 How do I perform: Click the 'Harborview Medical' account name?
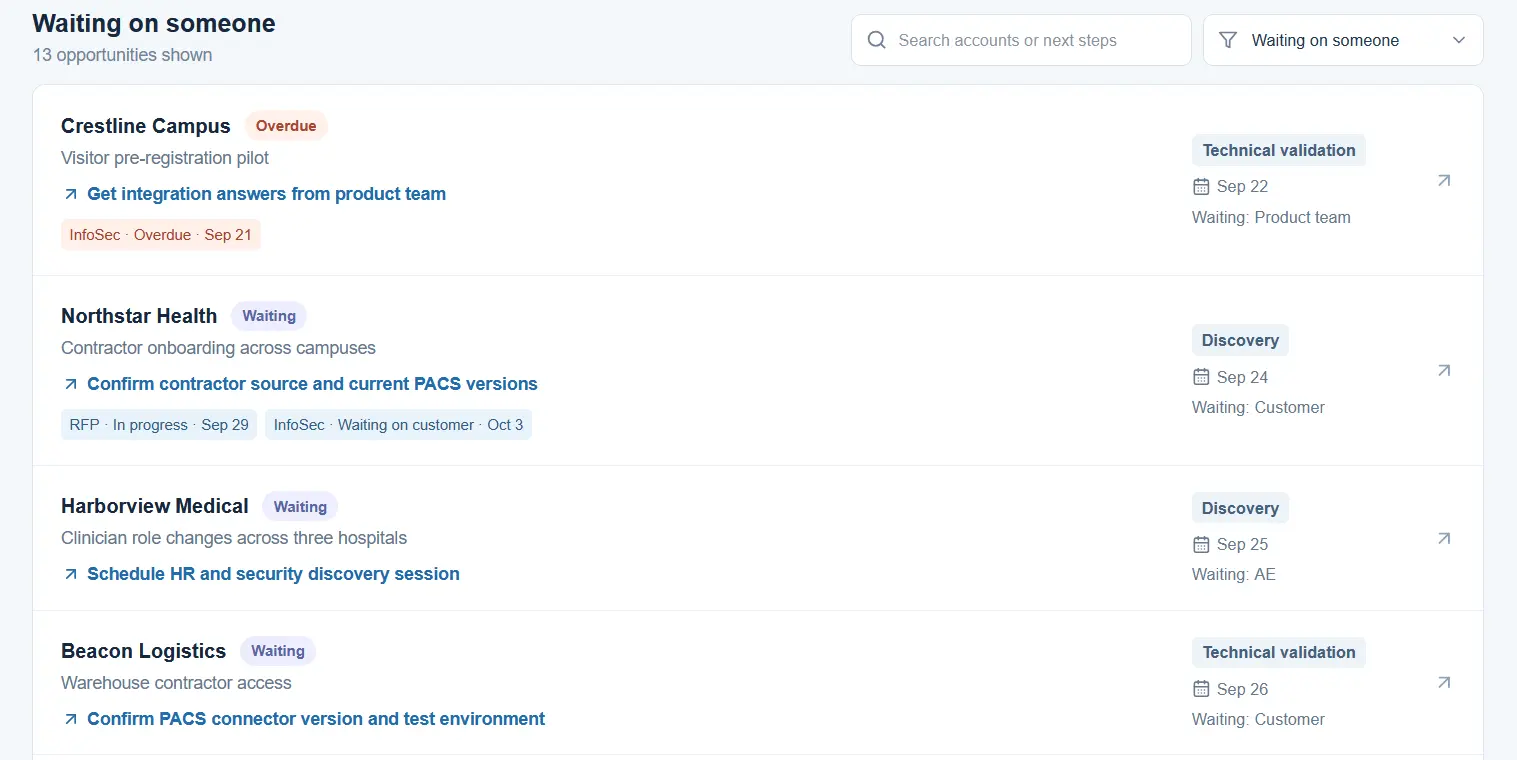tap(155, 506)
